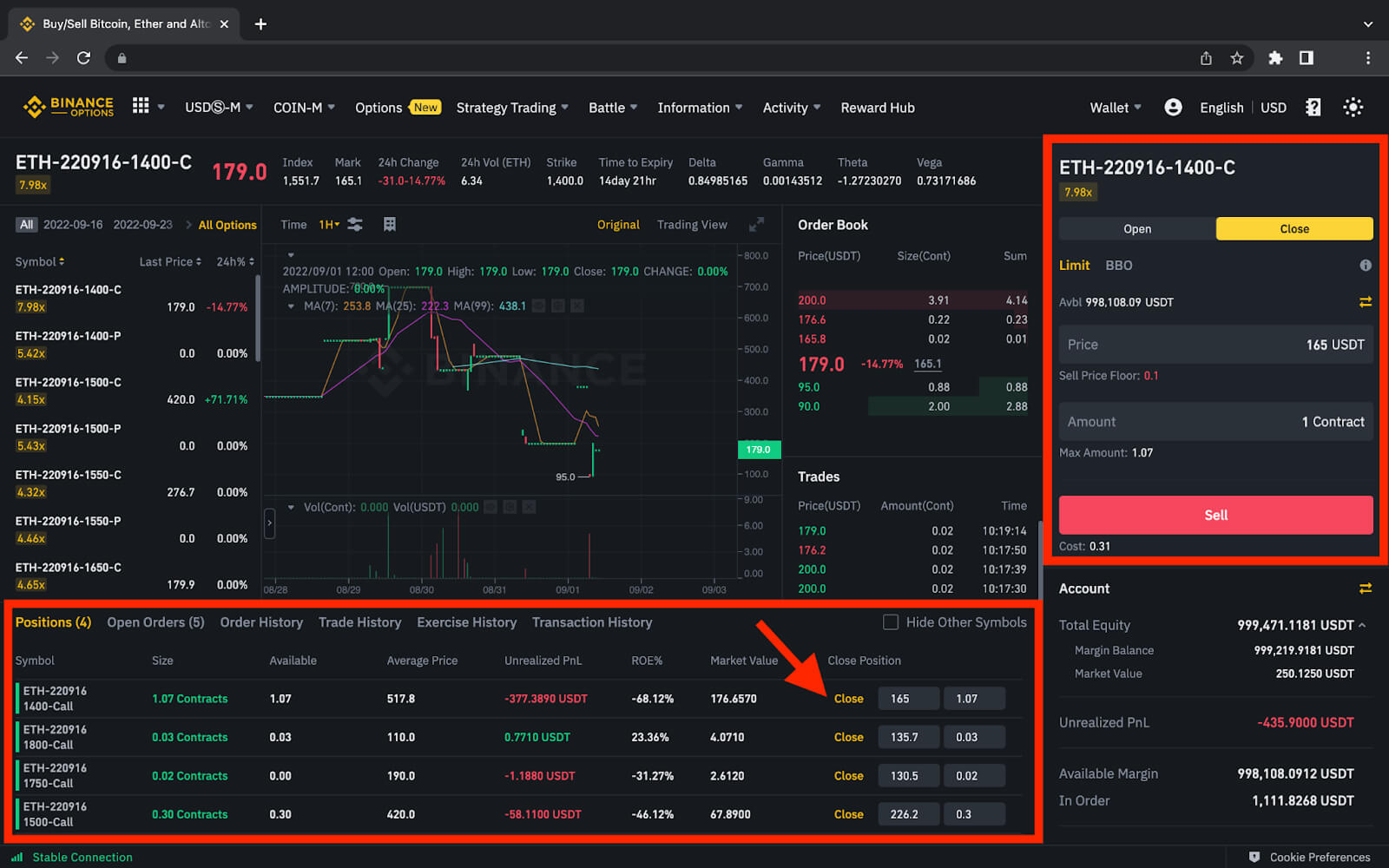The height and width of the screenshot is (868, 1389).
Task: Select the Close tab in the order panel
Action: pos(1294,228)
